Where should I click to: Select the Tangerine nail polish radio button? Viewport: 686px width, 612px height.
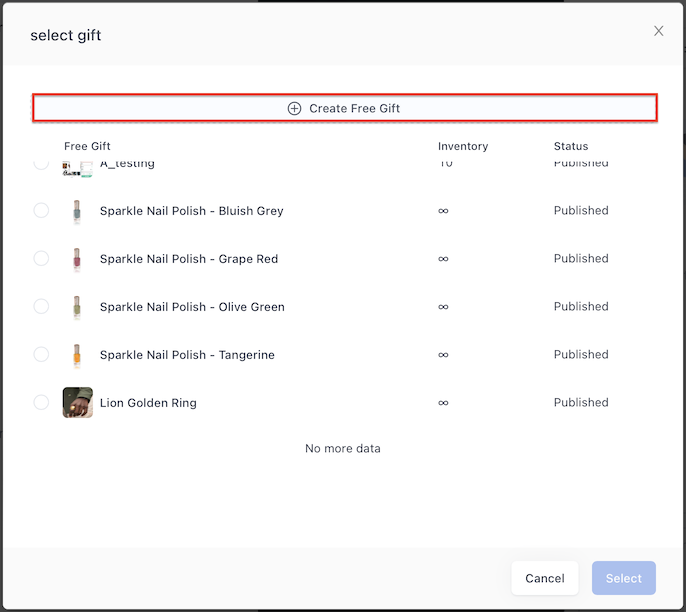pos(41,354)
